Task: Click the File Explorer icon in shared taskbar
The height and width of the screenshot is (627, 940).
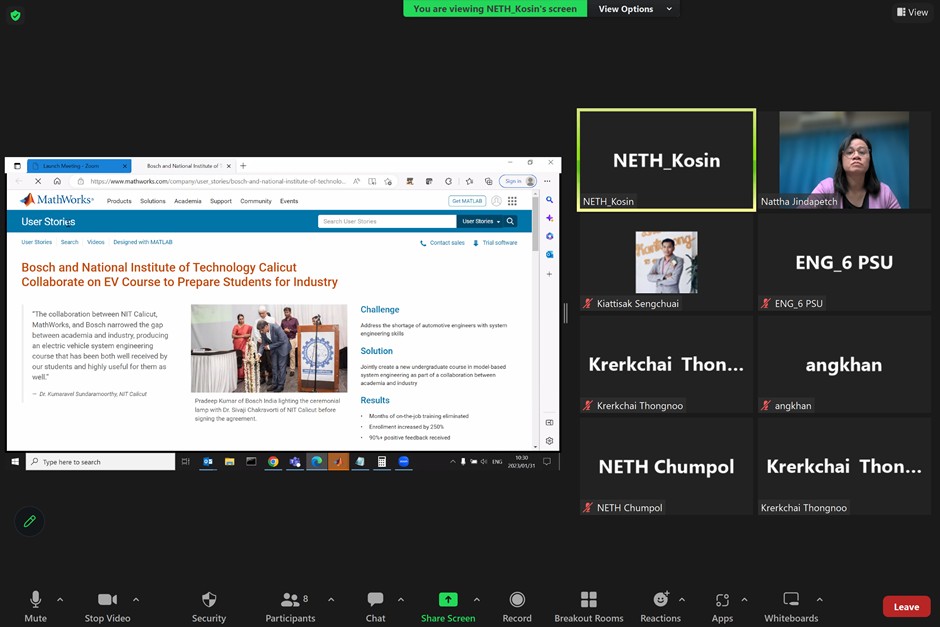Action: click(230, 462)
